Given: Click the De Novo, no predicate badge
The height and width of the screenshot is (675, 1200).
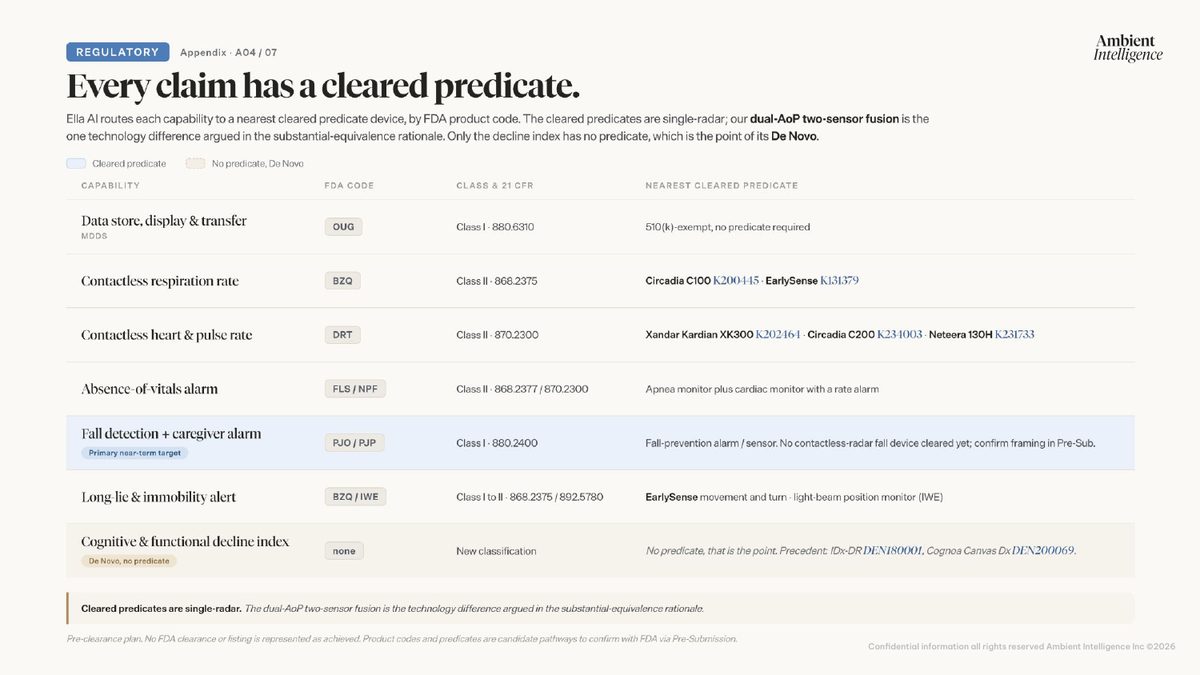Looking at the screenshot, I should (129, 561).
